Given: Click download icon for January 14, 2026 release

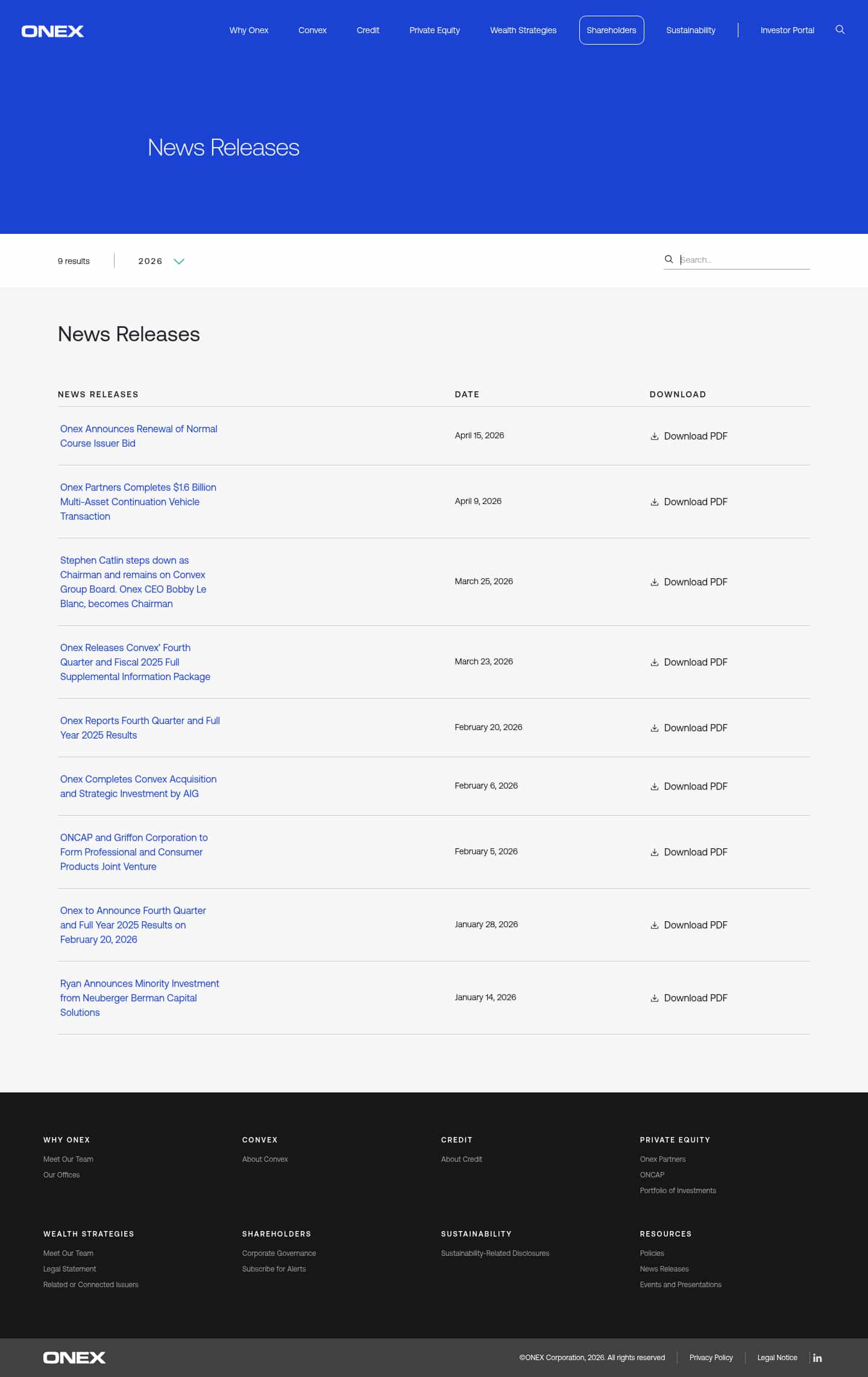Looking at the screenshot, I should pos(655,998).
